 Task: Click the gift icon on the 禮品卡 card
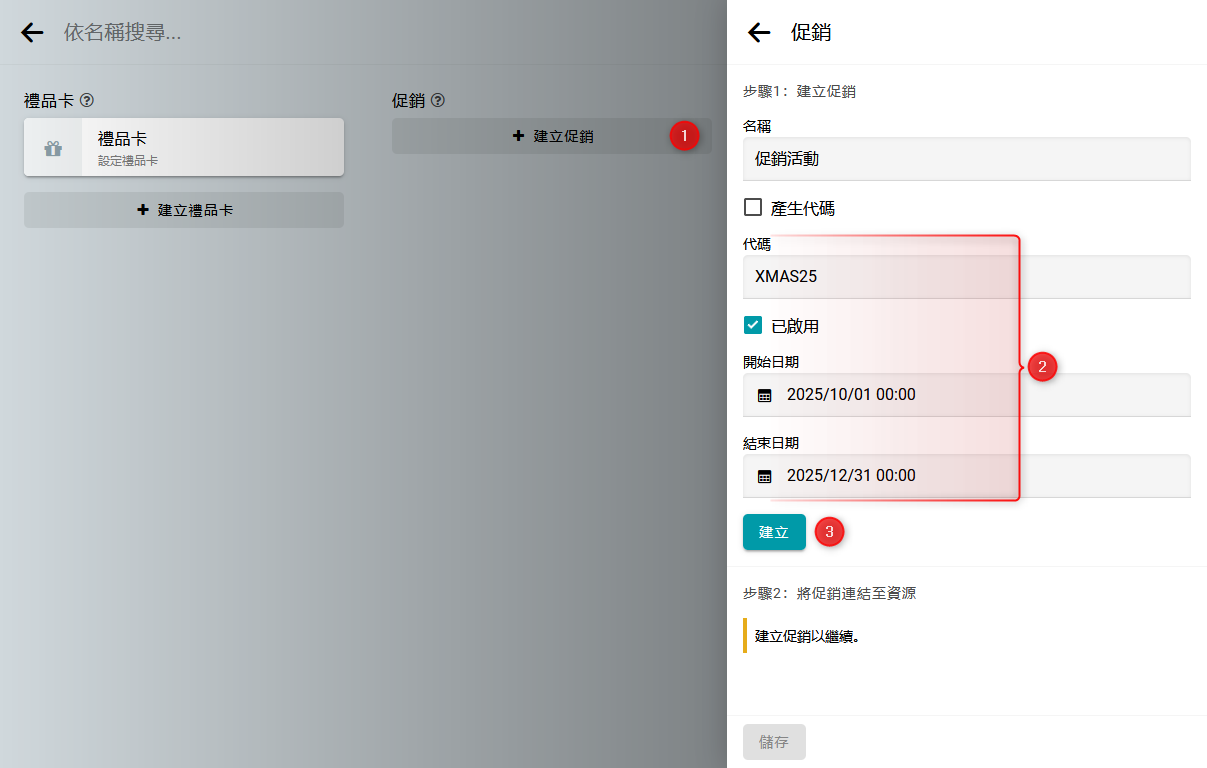coord(53,148)
